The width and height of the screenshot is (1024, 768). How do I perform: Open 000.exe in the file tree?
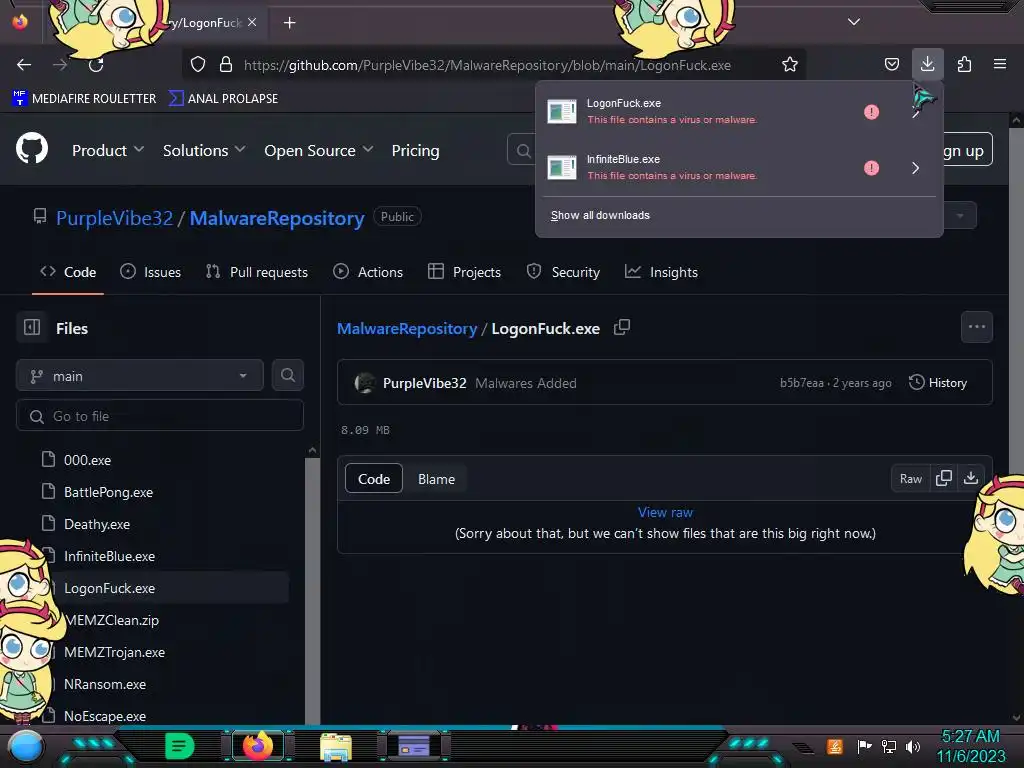[x=88, y=460]
